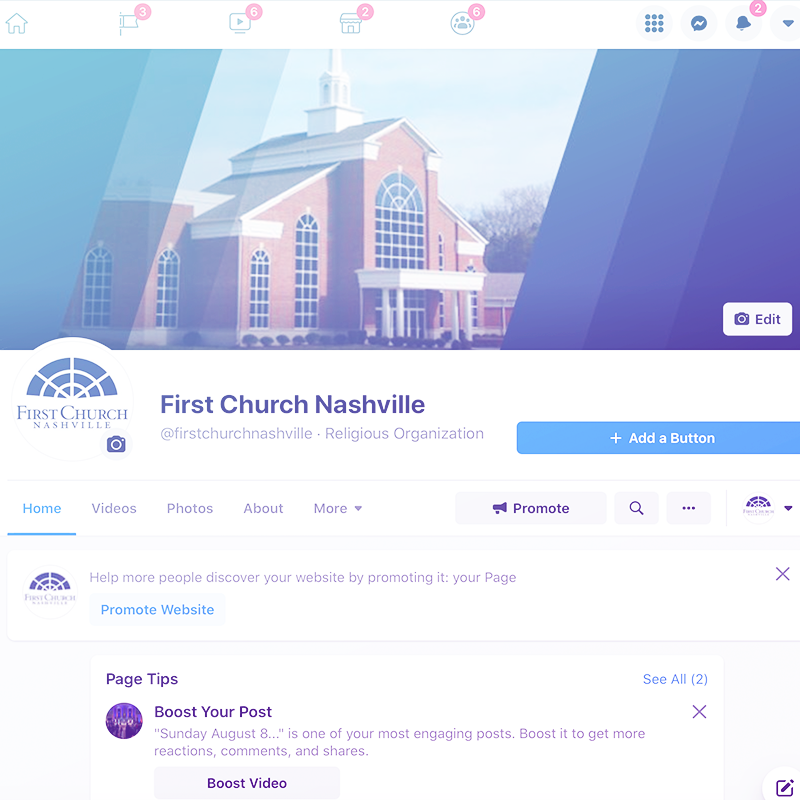This screenshot has height=800, width=800.
Task: Open the three-dots more options button
Action: 688,508
